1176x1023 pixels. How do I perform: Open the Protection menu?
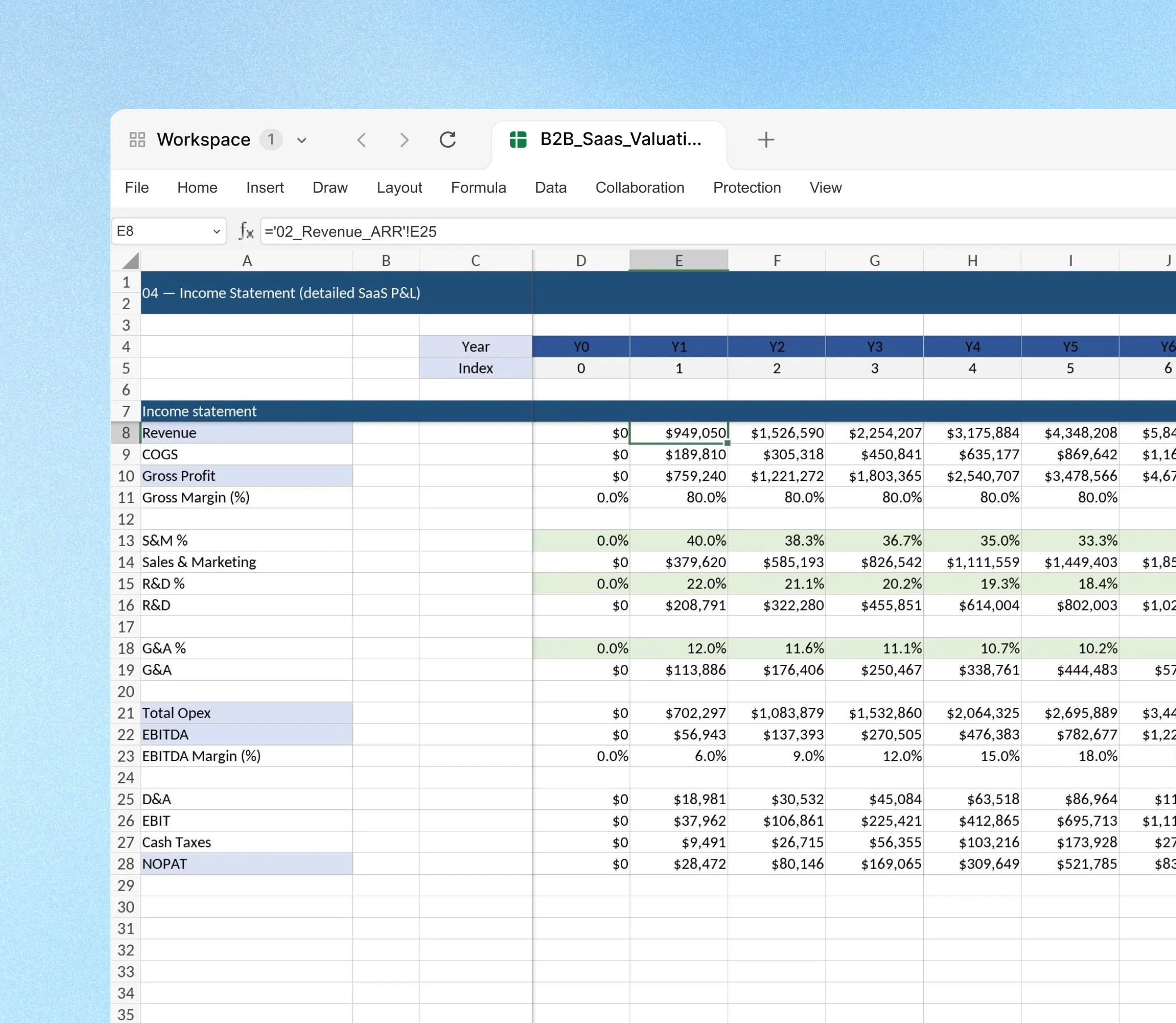pos(747,187)
